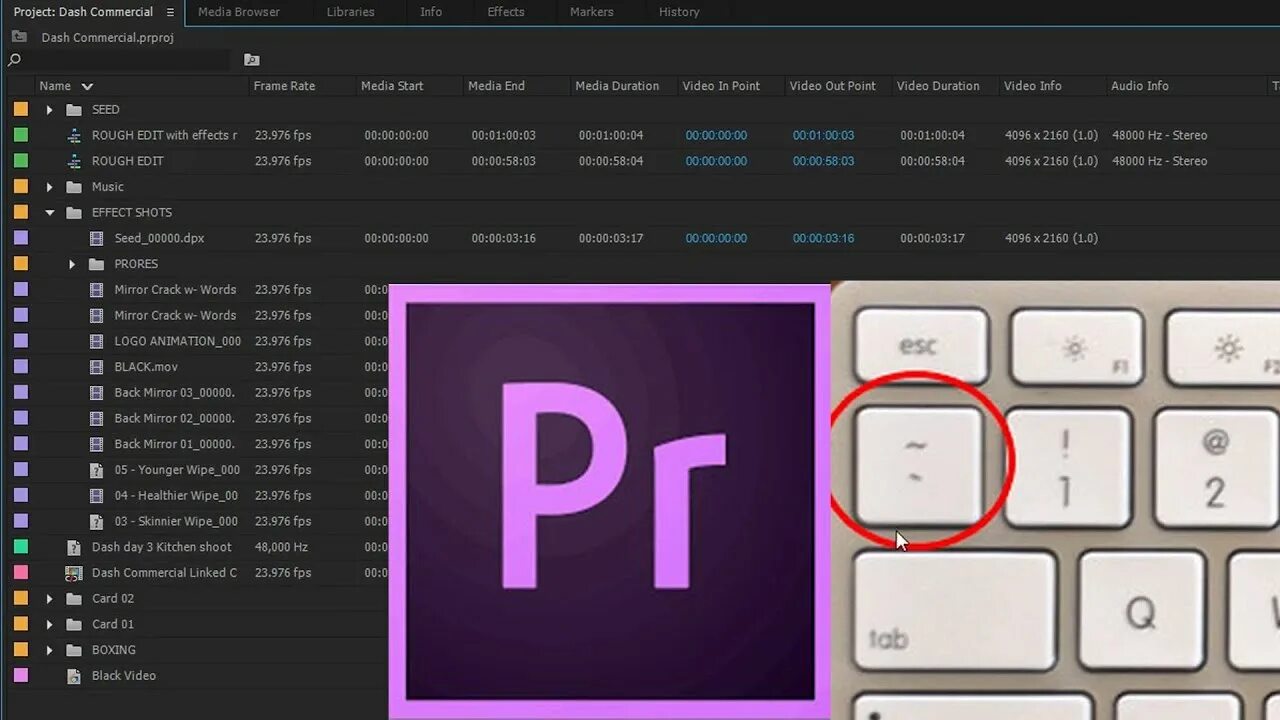Toggle the sort arrow next to Name header
Viewport: 1280px width, 720px height.
point(87,87)
